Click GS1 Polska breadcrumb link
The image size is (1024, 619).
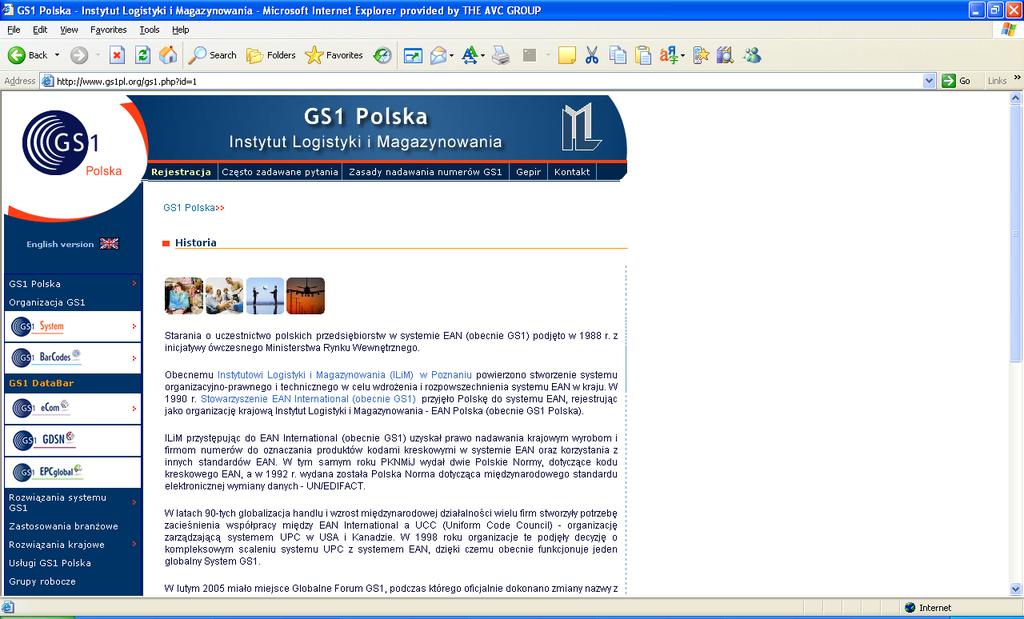coord(189,208)
